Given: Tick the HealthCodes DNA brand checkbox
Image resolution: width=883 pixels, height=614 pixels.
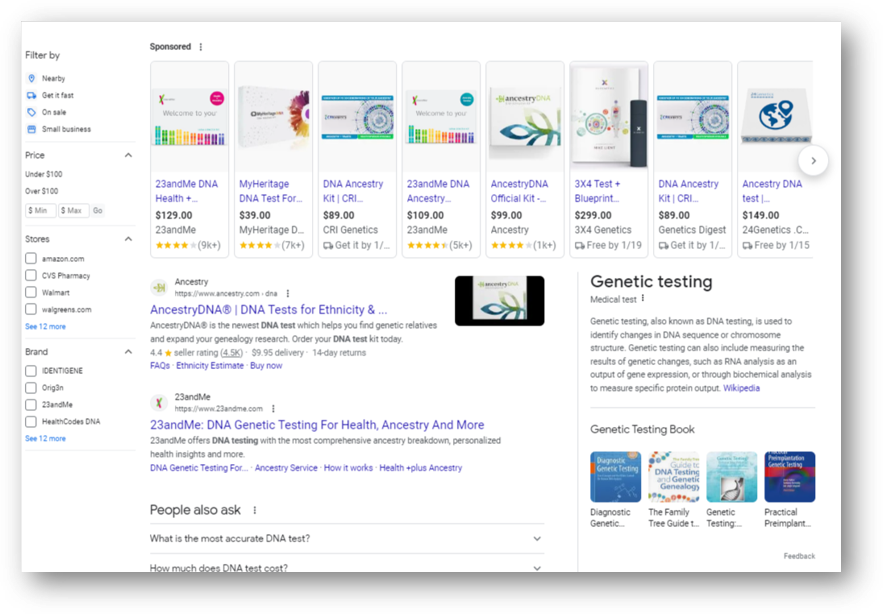Looking at the screenshot, I should coord(31,421).
